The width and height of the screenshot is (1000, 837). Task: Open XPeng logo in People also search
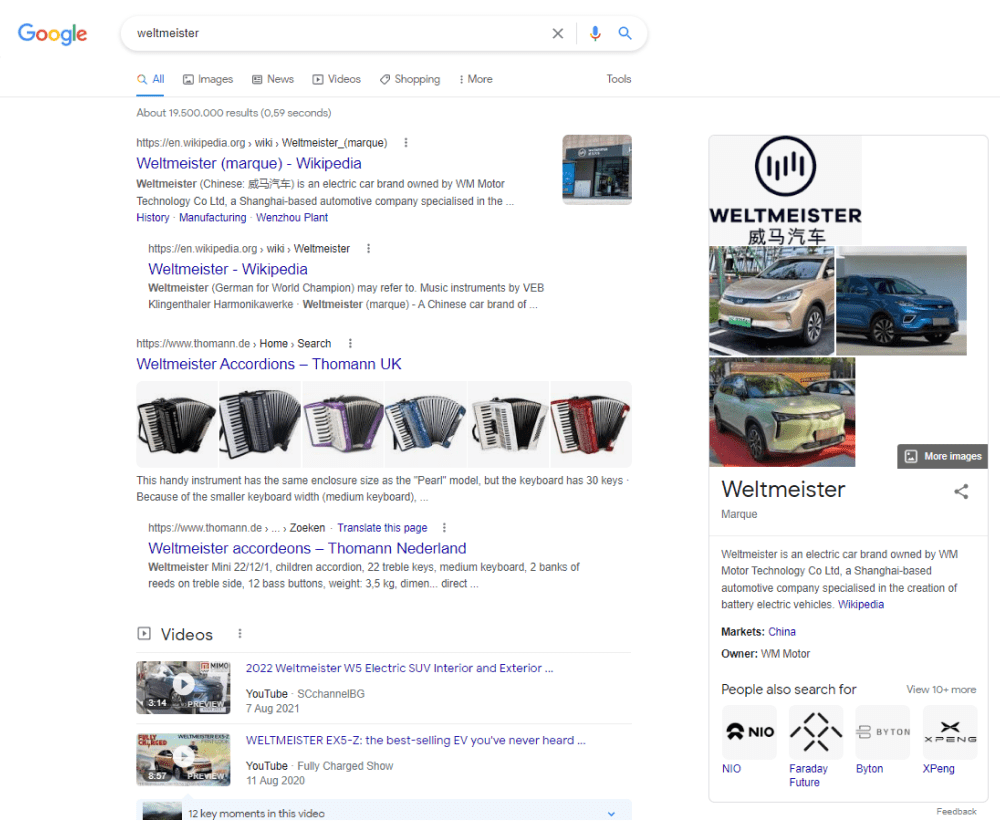click(x=949, y=732)
